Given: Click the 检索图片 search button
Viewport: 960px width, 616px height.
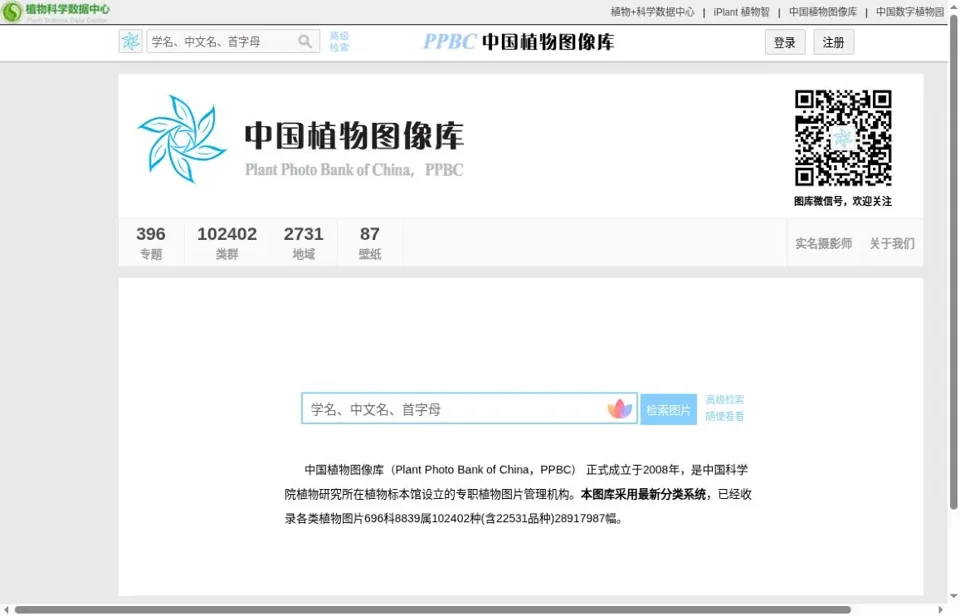Looking at the screenshot, I should pos(669,410).
